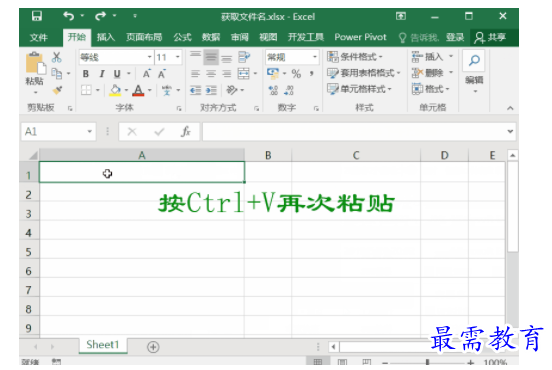Increase decimal places
Viewport: 552px width, 370px height.
tap(273, 90)
